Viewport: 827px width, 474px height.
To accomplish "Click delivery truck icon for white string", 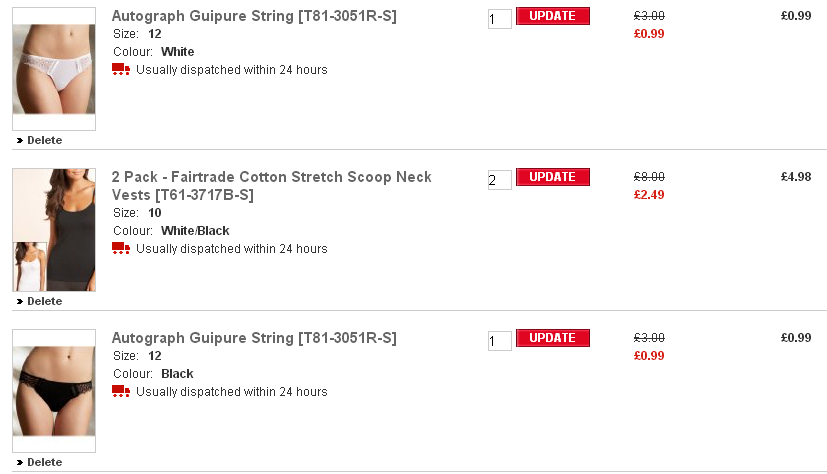I will 121,69.
